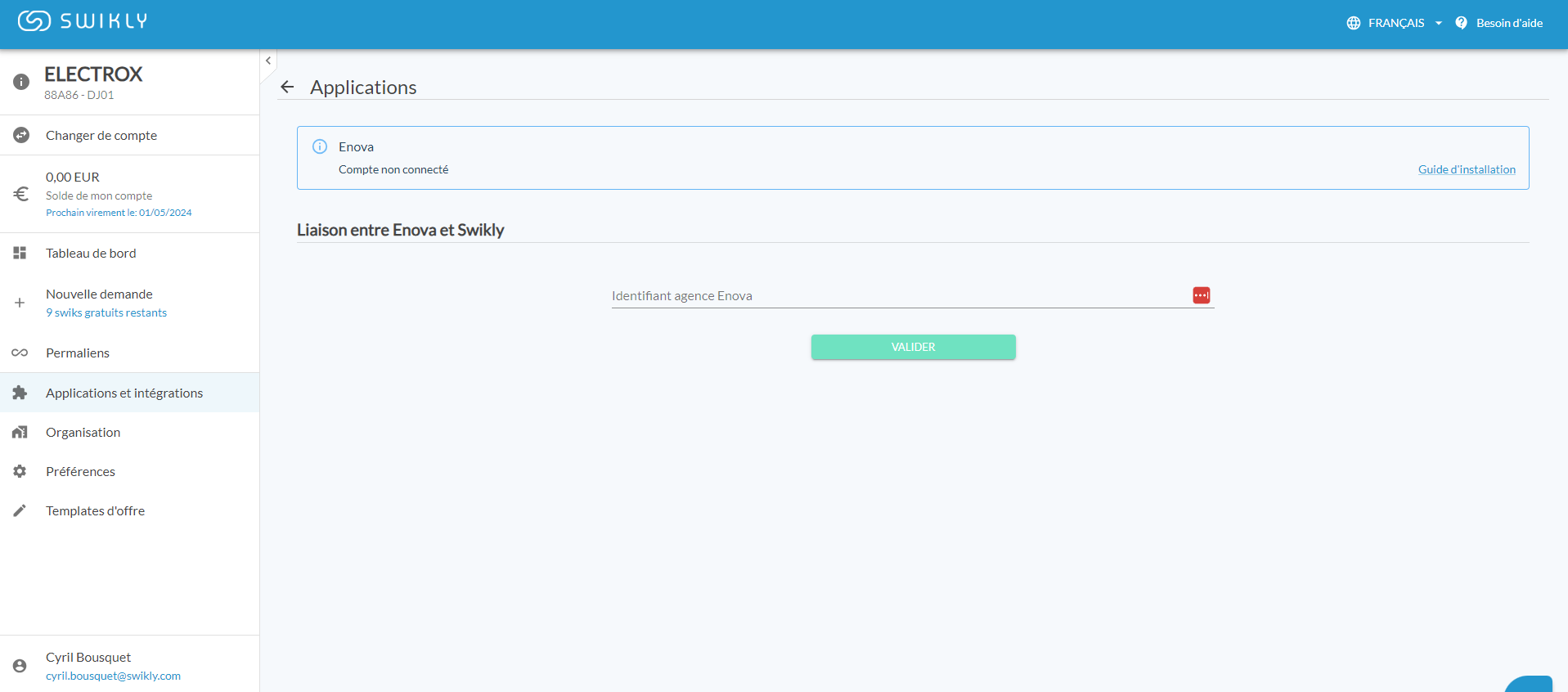Open the FRANÇAIS language dropdown
The width and height of the screenshot is (1568, 692).
(1404, 23)
